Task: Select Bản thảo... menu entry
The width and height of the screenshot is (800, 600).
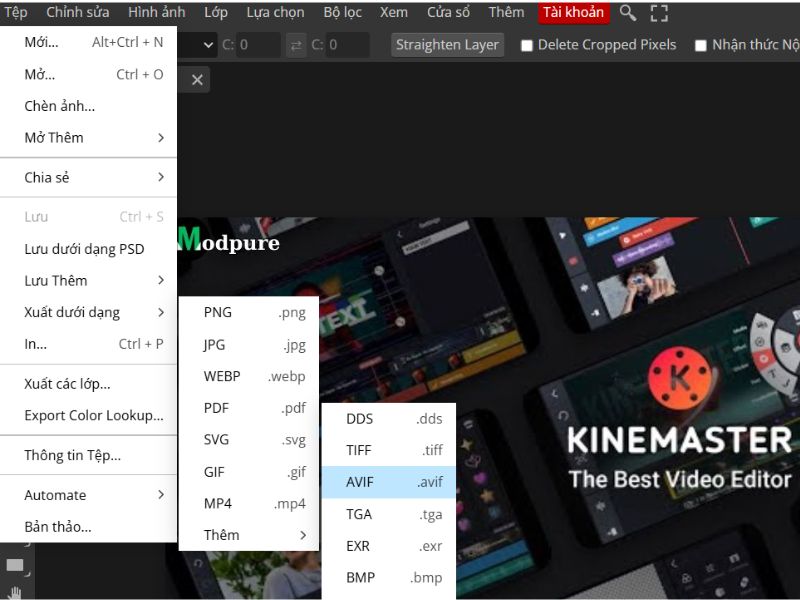Action: click(x=88, y=527)
